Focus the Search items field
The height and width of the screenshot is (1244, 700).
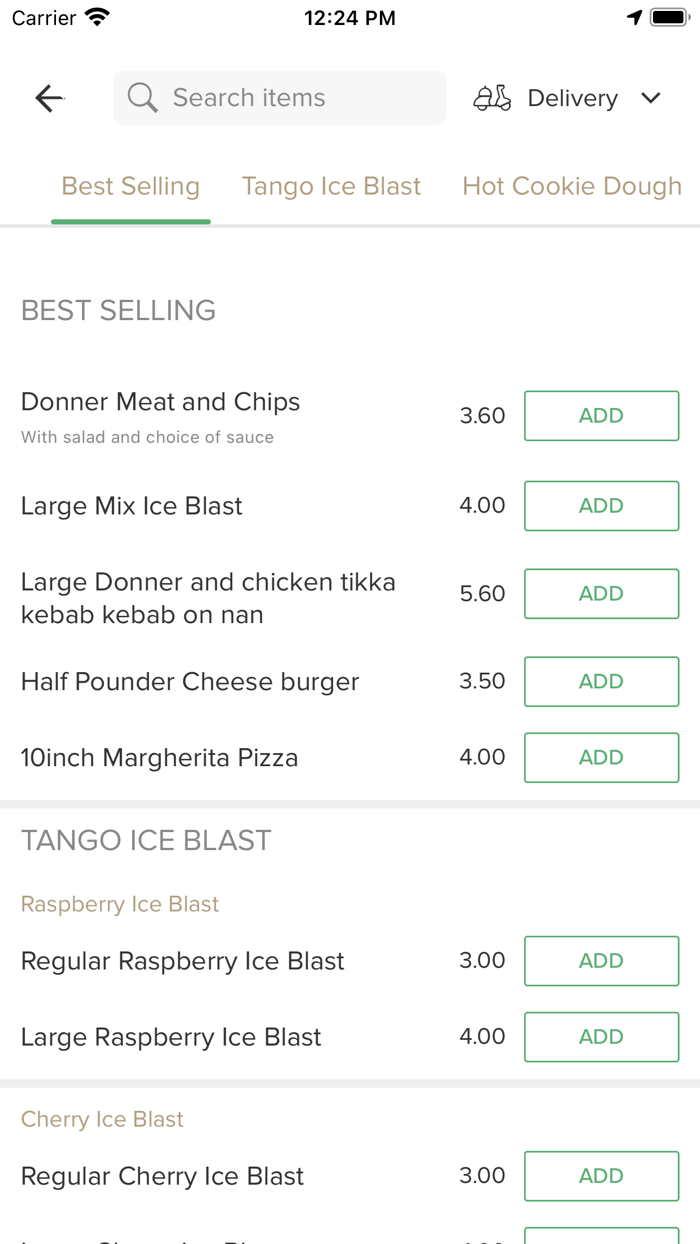tap(290, 98)
